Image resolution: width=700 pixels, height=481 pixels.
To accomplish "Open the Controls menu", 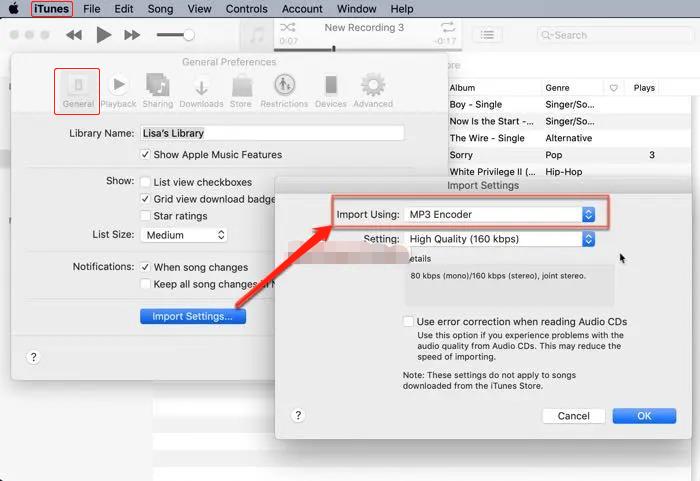I will [x=246, y=8].
